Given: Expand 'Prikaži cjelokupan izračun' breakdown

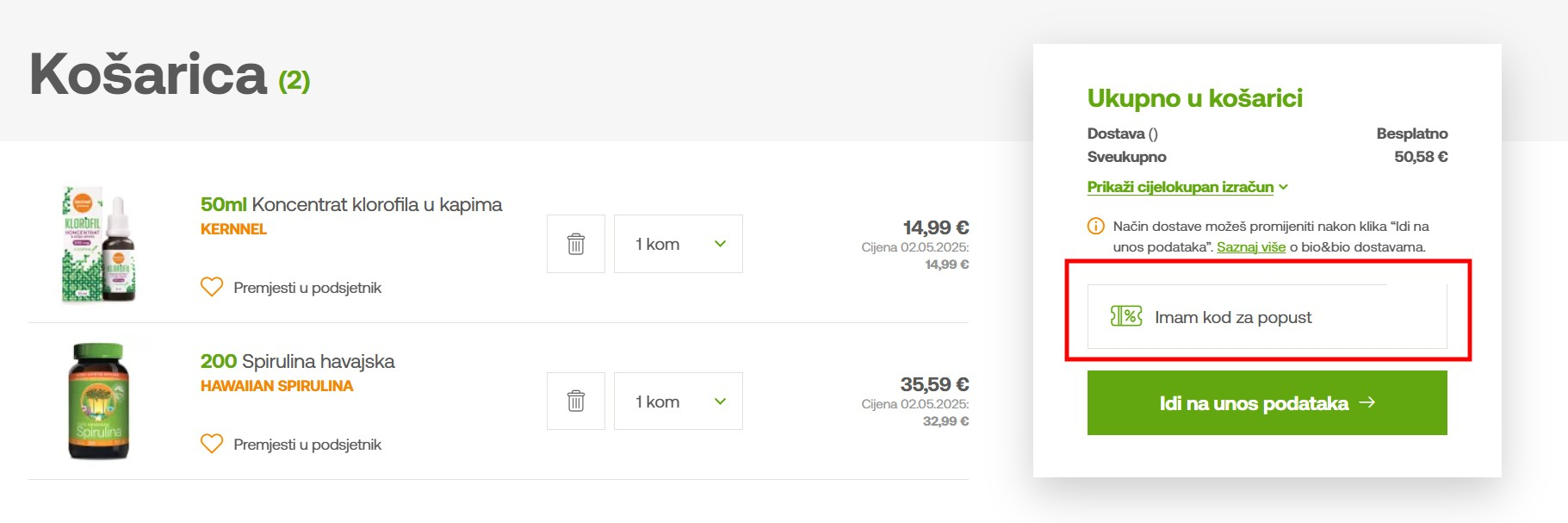Looking at the screenshot, I should [x=1187, y=187].
